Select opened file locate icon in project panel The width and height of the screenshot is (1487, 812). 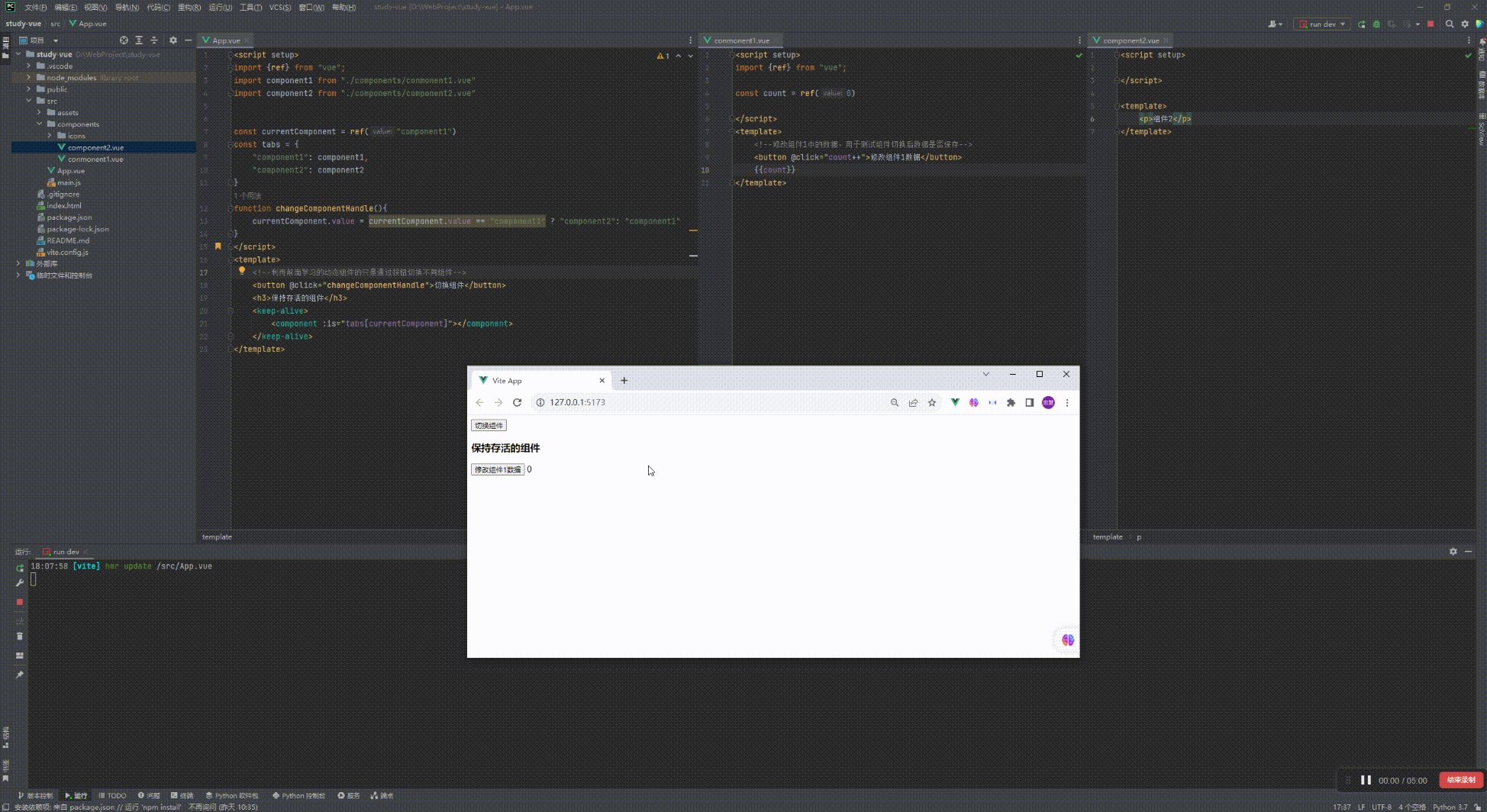[124, 40]
